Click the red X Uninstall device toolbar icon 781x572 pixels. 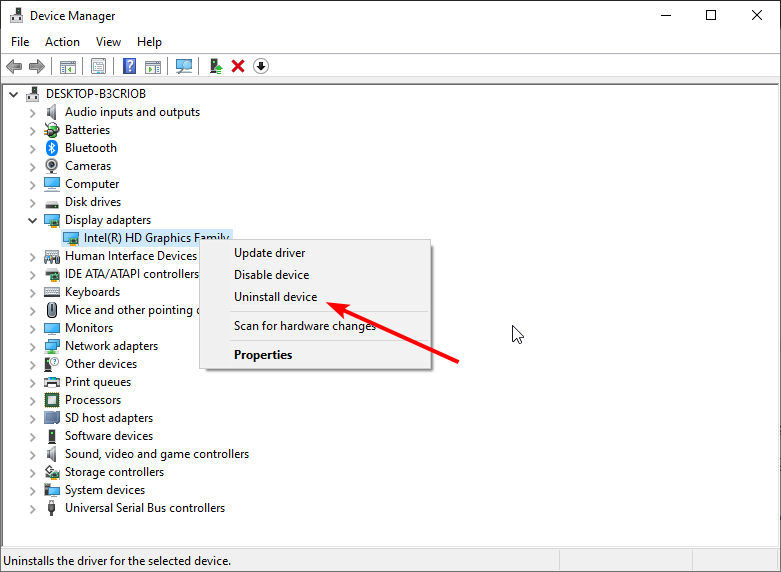coord(238,66)
